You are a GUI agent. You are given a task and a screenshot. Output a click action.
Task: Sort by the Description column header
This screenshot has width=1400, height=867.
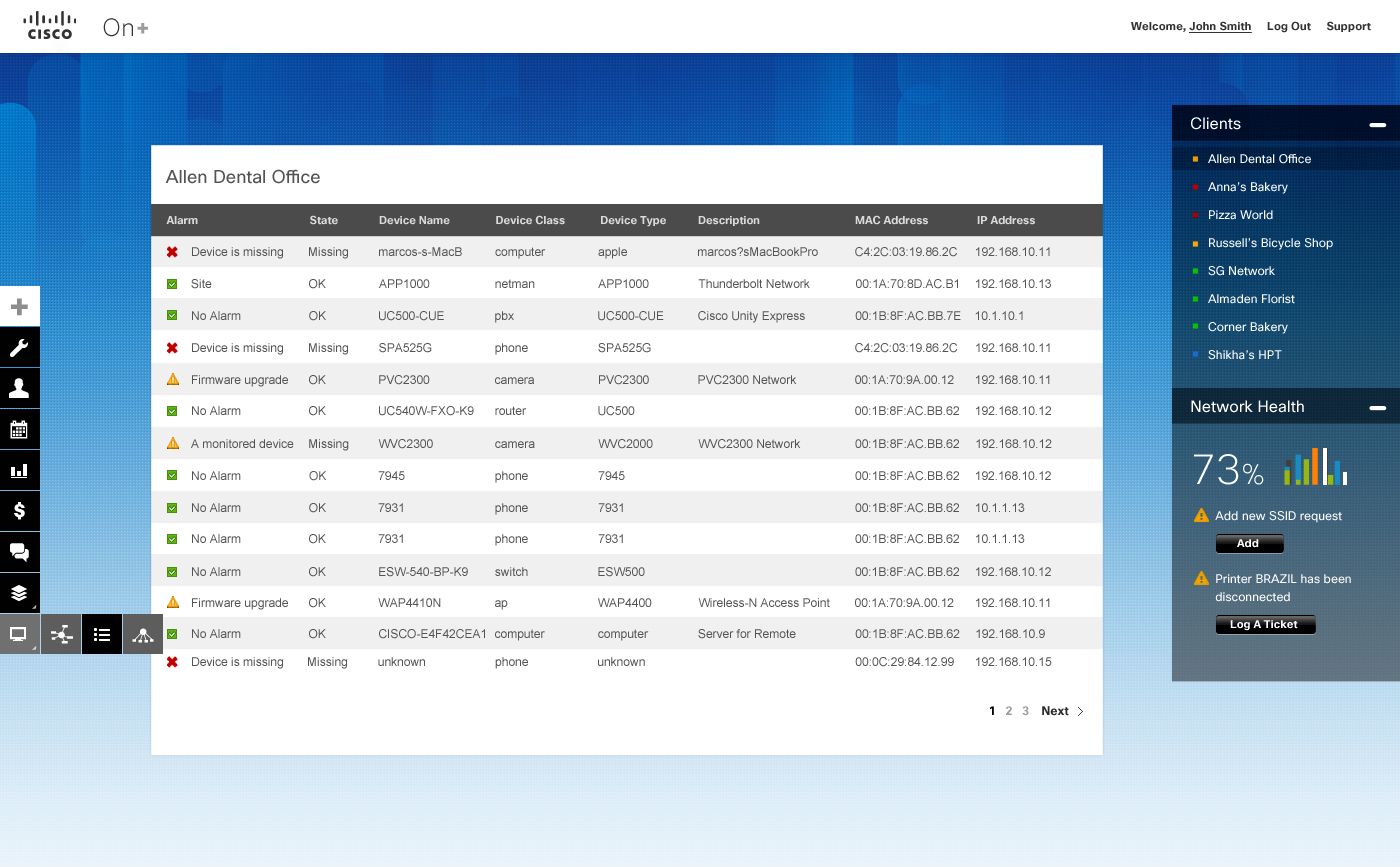pyautogui.click(x=729, y=220)
